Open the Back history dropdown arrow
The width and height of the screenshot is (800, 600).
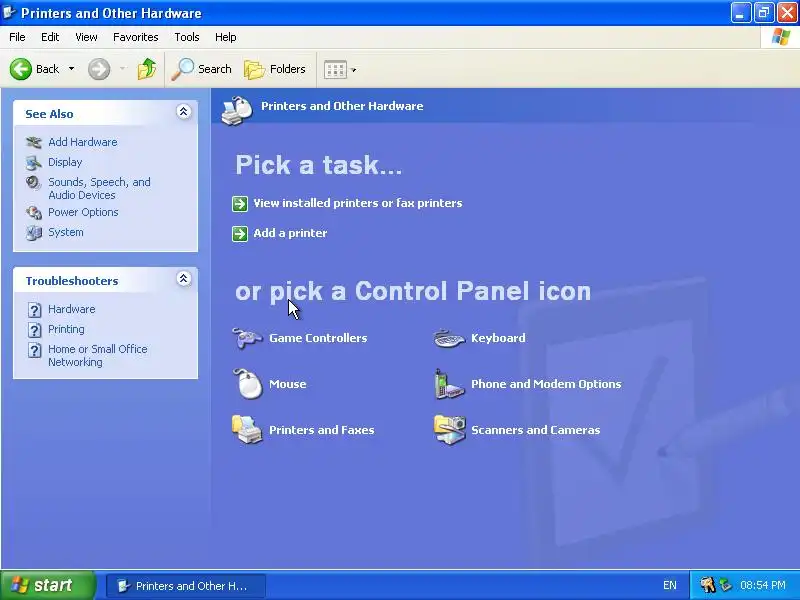pos(71,69)
